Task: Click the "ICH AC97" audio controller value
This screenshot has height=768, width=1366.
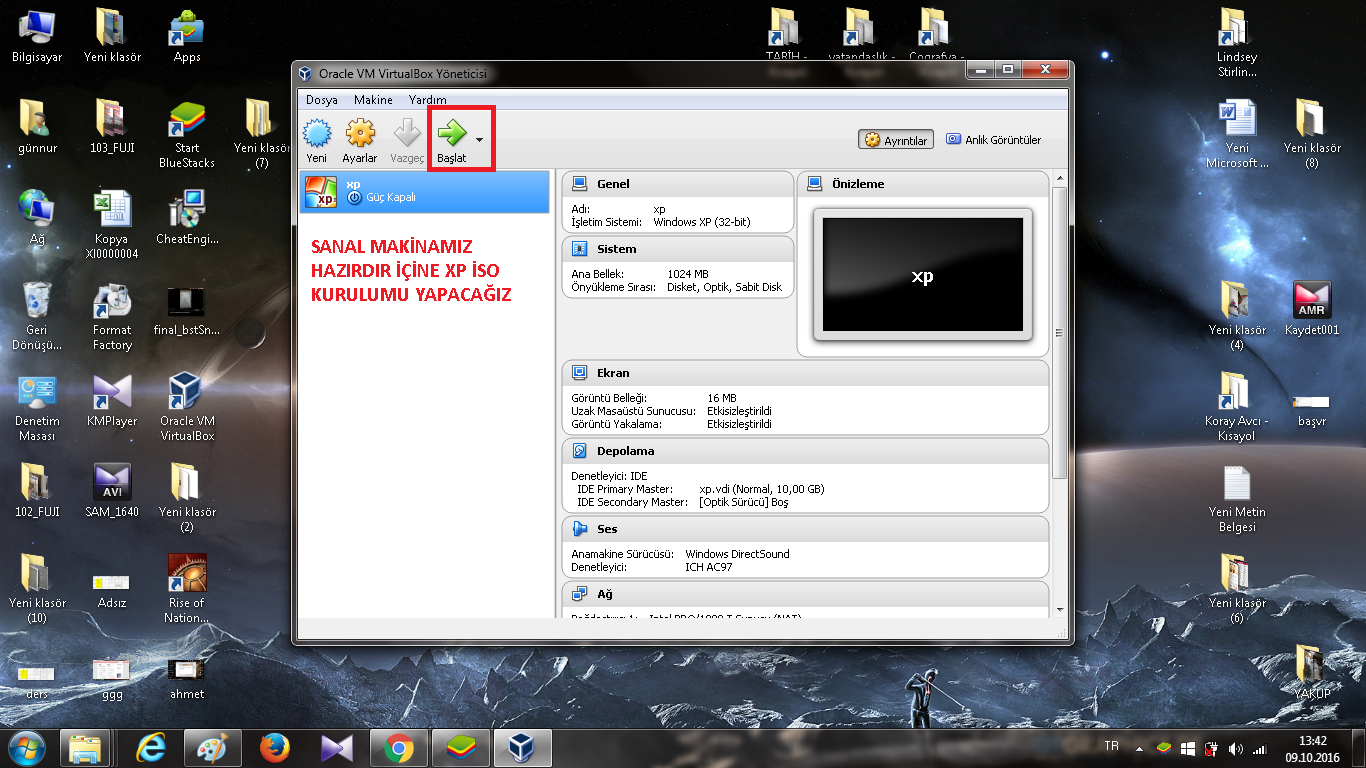Action: (x=708, y=567)
